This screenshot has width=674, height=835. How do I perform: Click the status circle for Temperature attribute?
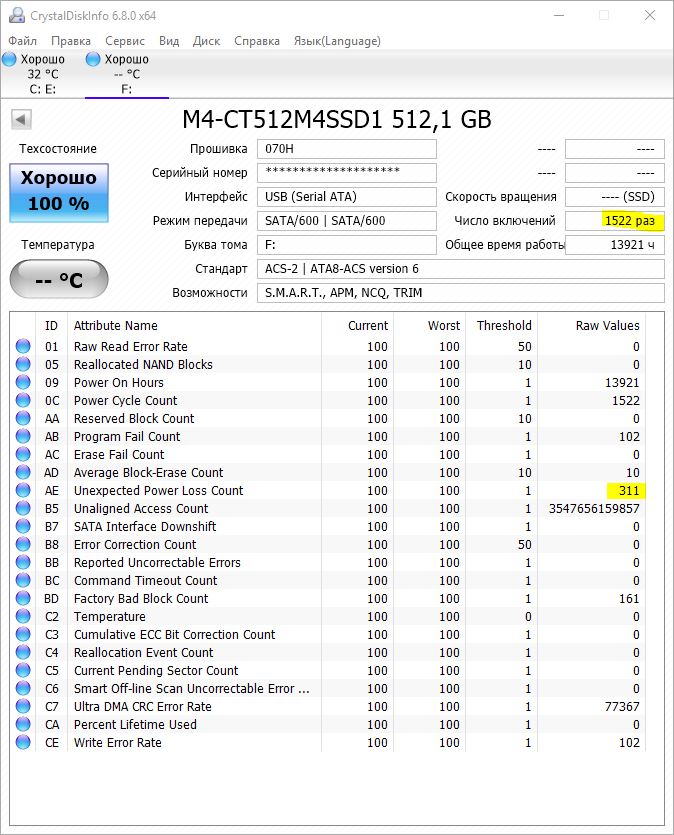(x=23, y=616)
